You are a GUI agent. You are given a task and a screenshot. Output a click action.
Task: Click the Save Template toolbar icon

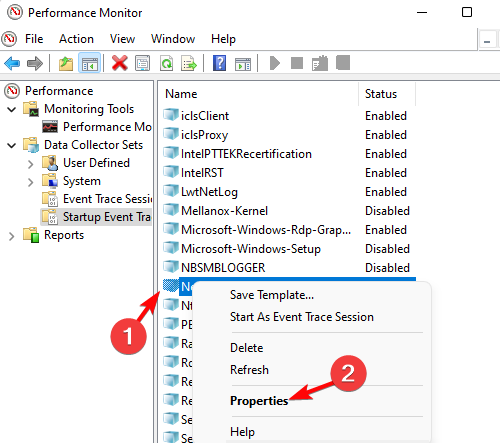(x=320, y=63)
